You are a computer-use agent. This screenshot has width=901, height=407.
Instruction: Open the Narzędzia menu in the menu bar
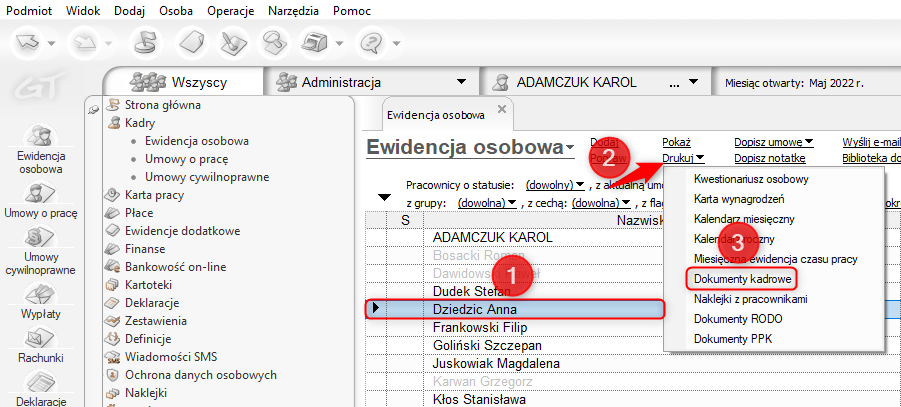coord(291,11)
